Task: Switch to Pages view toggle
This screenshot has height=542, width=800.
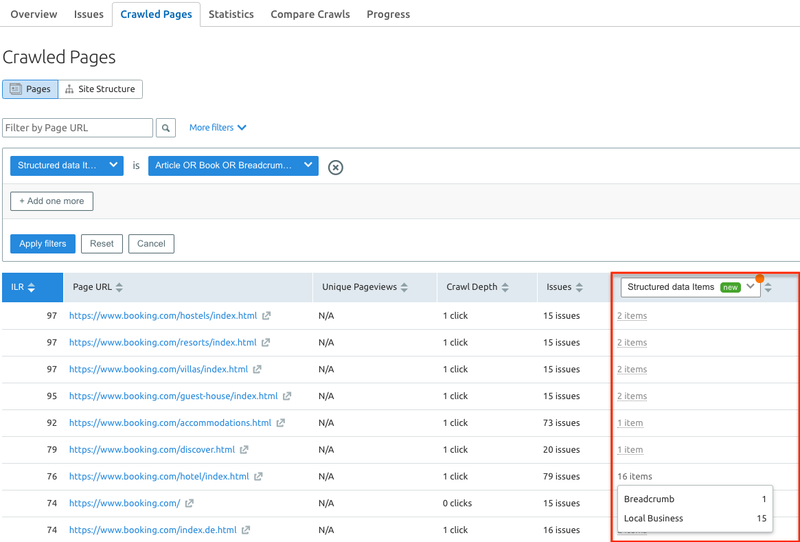Action: [x=30, y=89]
